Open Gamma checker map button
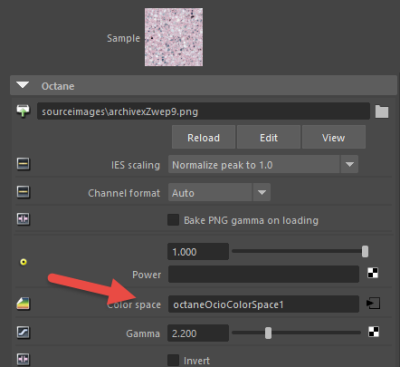Viewport: 400px width, 367px height. pos(374,332)
